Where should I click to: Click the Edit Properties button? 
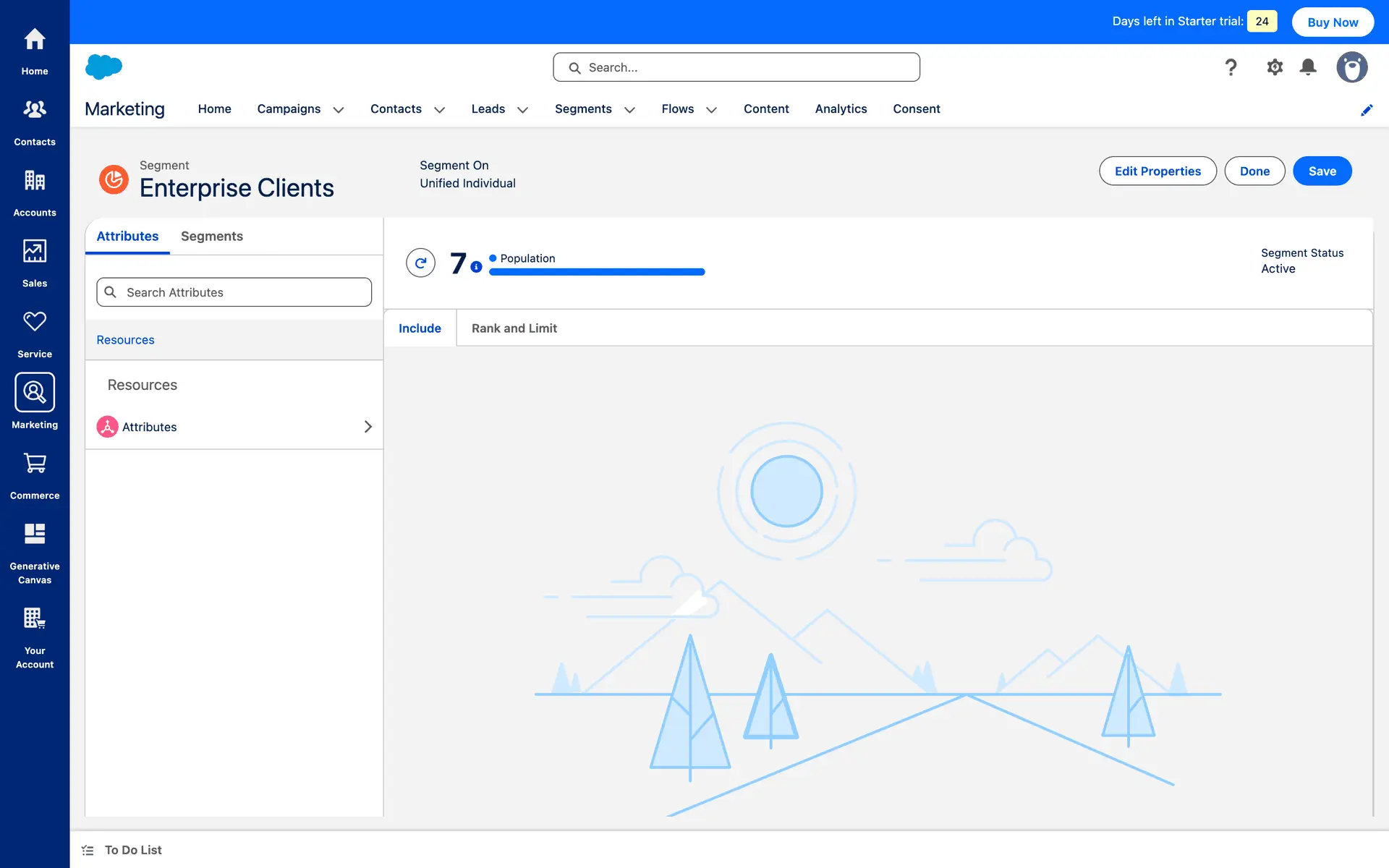coord(1157,171)
